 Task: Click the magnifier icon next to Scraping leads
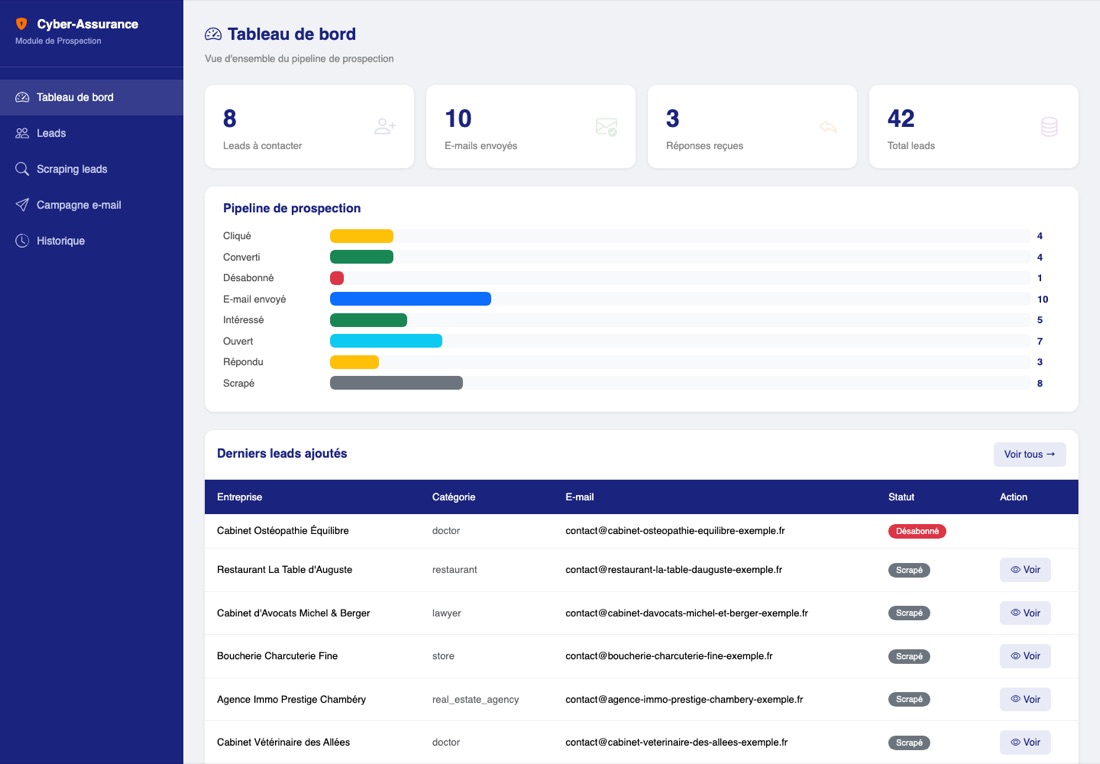22,169
